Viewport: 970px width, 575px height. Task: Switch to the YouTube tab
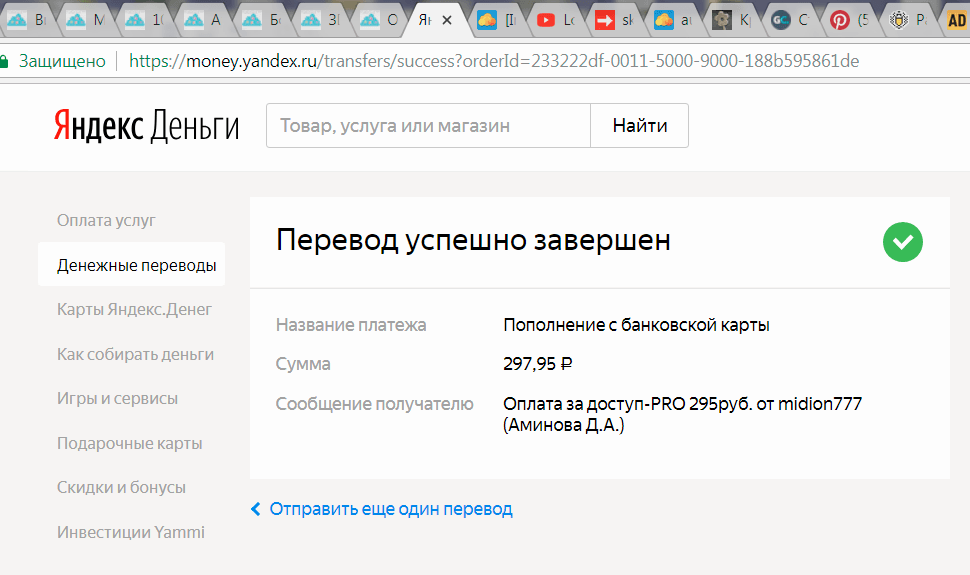(x=555, y=20)
